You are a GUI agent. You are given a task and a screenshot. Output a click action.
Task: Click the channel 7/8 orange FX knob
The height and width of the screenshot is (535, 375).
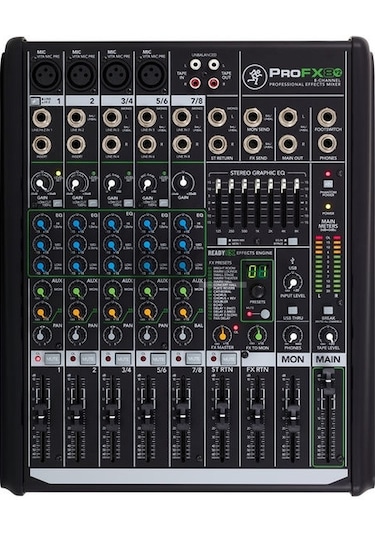[183, 312]
